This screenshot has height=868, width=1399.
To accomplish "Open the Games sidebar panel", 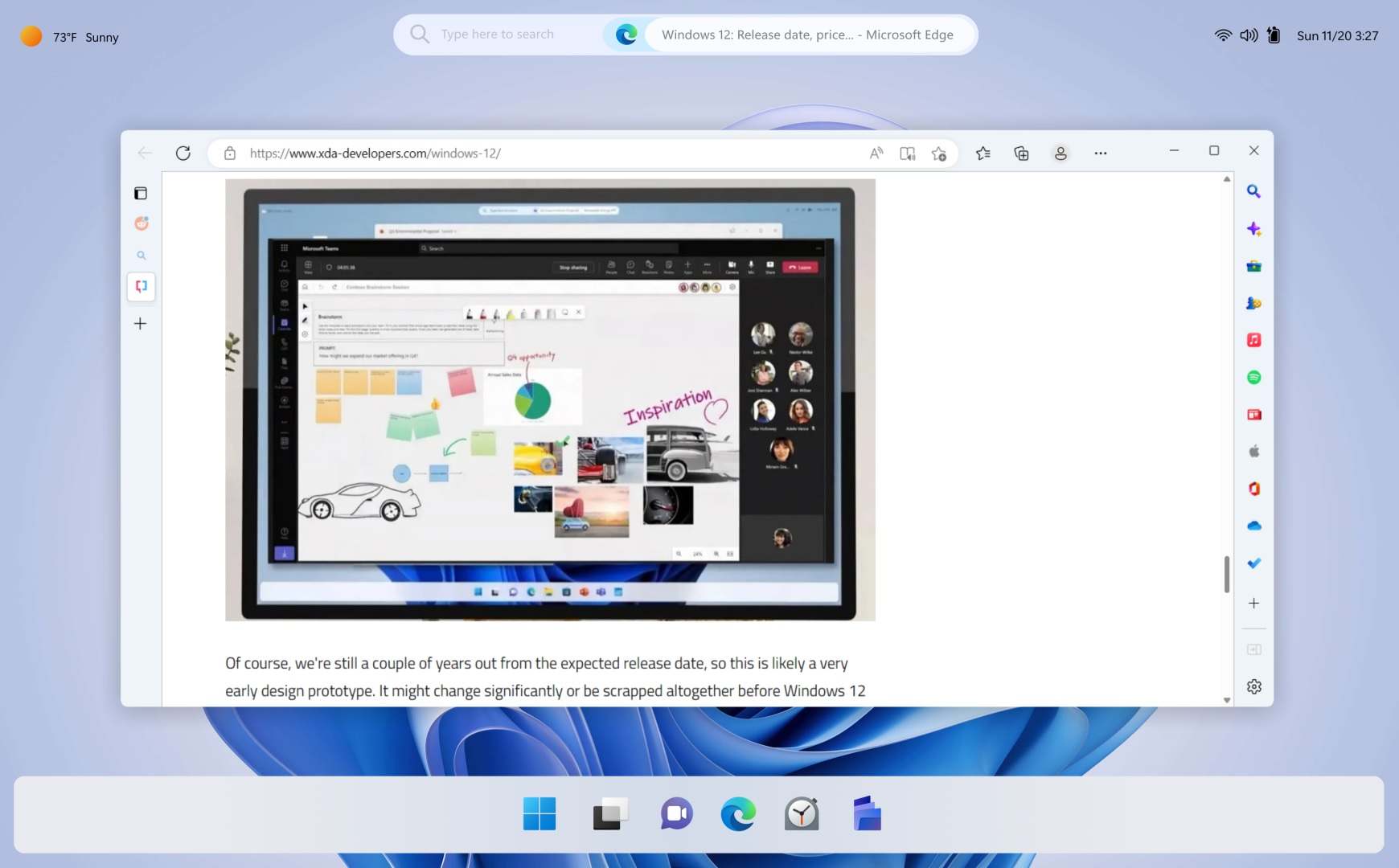I will [x=1254, y=303].
